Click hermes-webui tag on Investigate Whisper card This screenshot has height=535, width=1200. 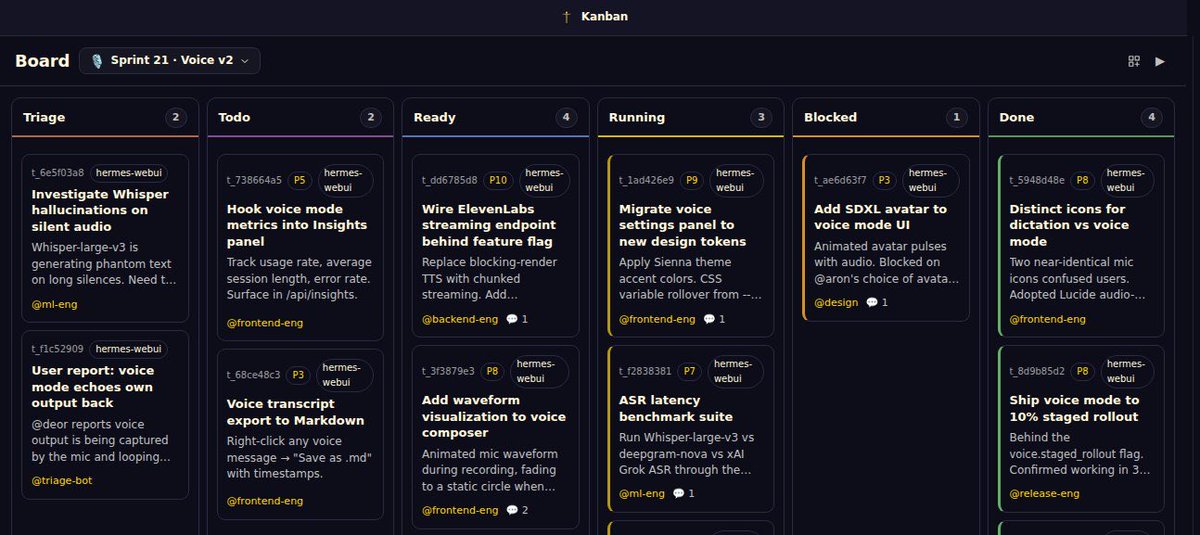coord(129,172)
